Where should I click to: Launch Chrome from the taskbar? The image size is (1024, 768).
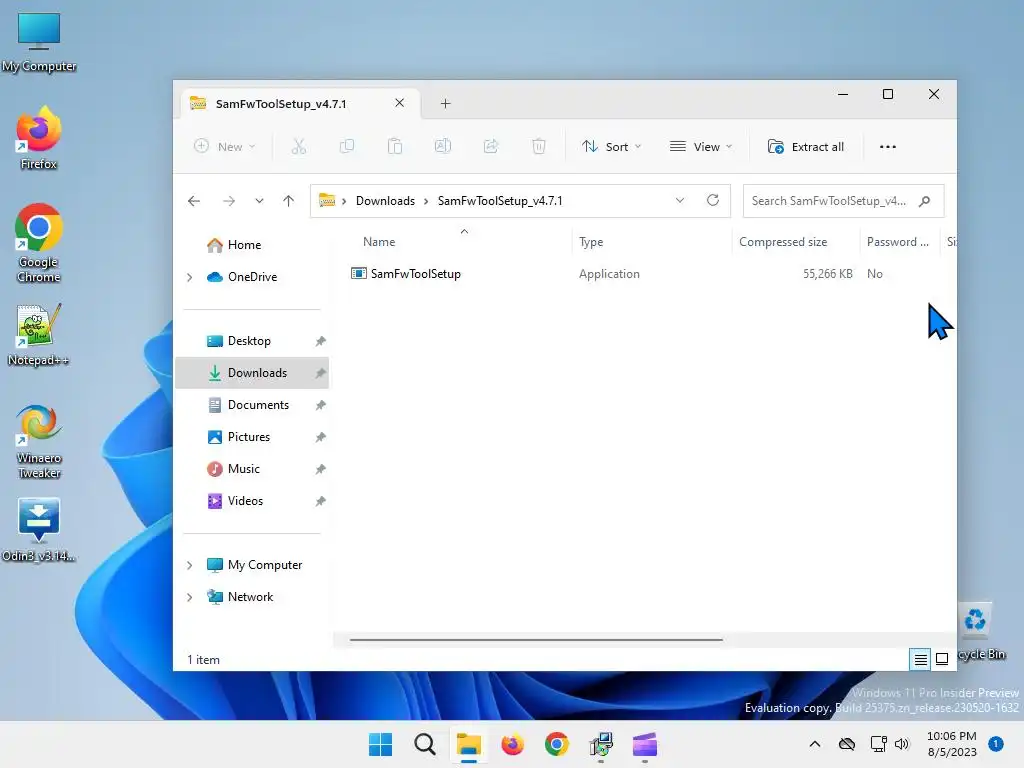tap(556, 744)
